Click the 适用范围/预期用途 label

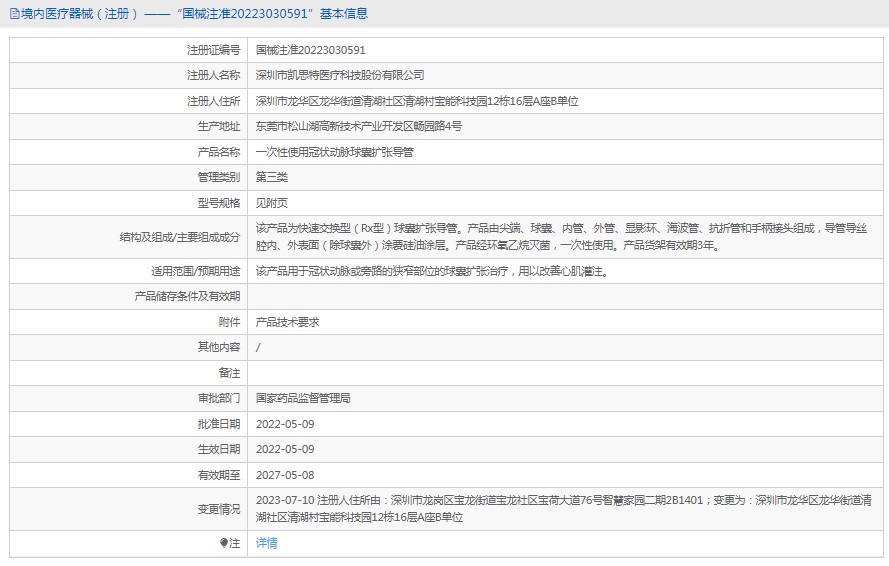click(x=196, y=271)
